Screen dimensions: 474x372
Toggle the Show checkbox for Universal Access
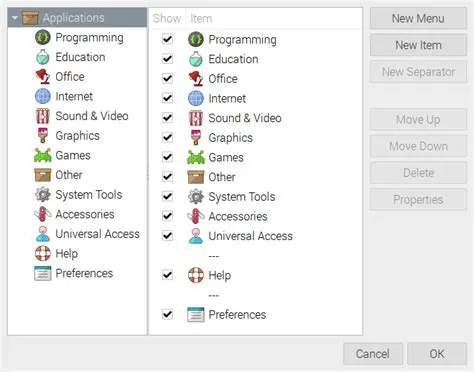click(167, 236)
